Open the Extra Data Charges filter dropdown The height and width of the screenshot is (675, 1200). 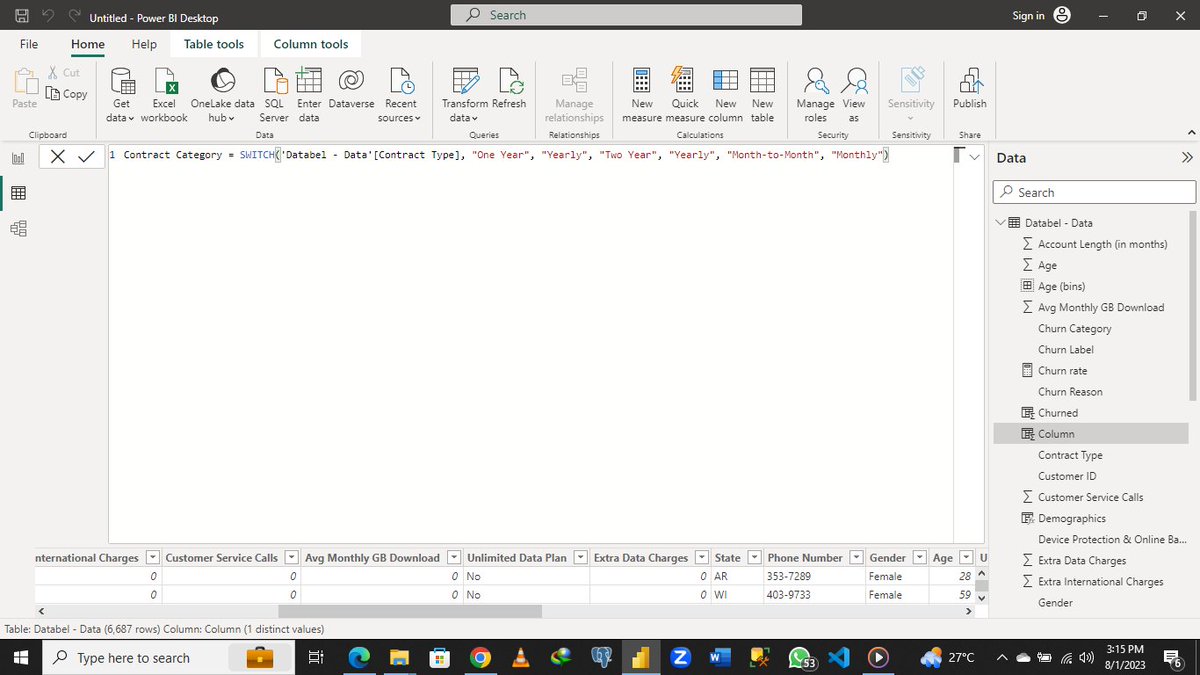pyautogui.click(x=703, y=557)
